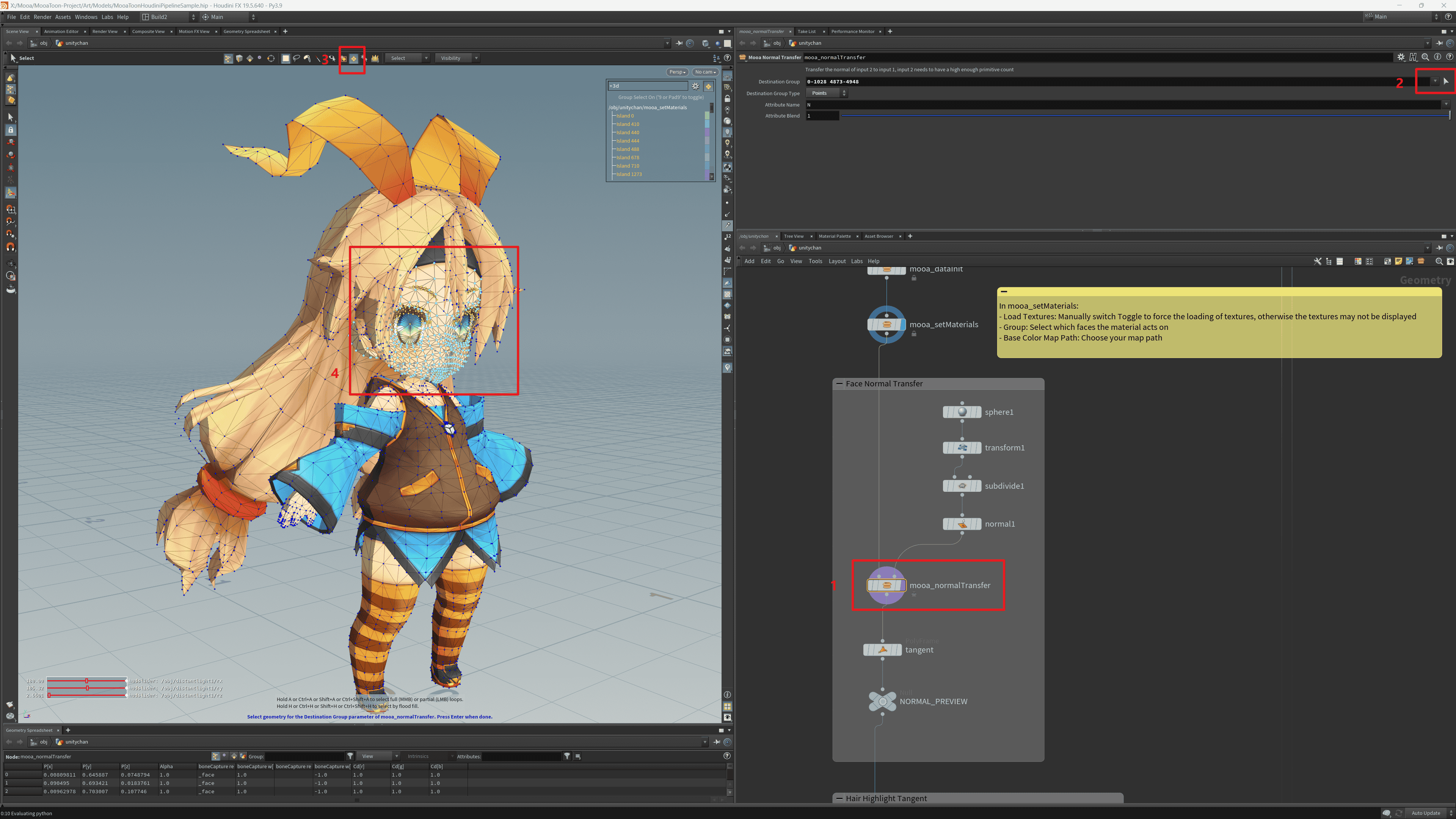The width and height of the screenshot is (1456, 819).
Task: Click the viewport select arrow tool in left toolbar
Action: pos(10,117)
